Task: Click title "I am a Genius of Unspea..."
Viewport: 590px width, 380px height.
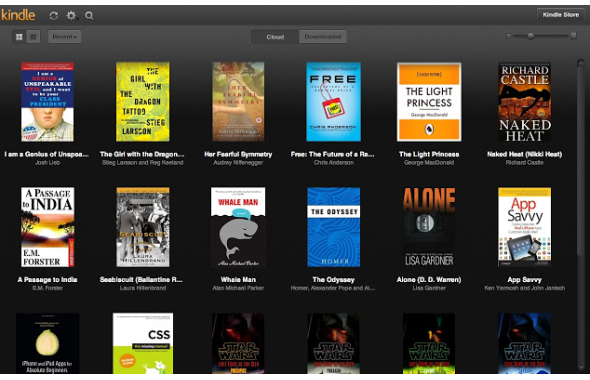Action: [x=47, y=154]
